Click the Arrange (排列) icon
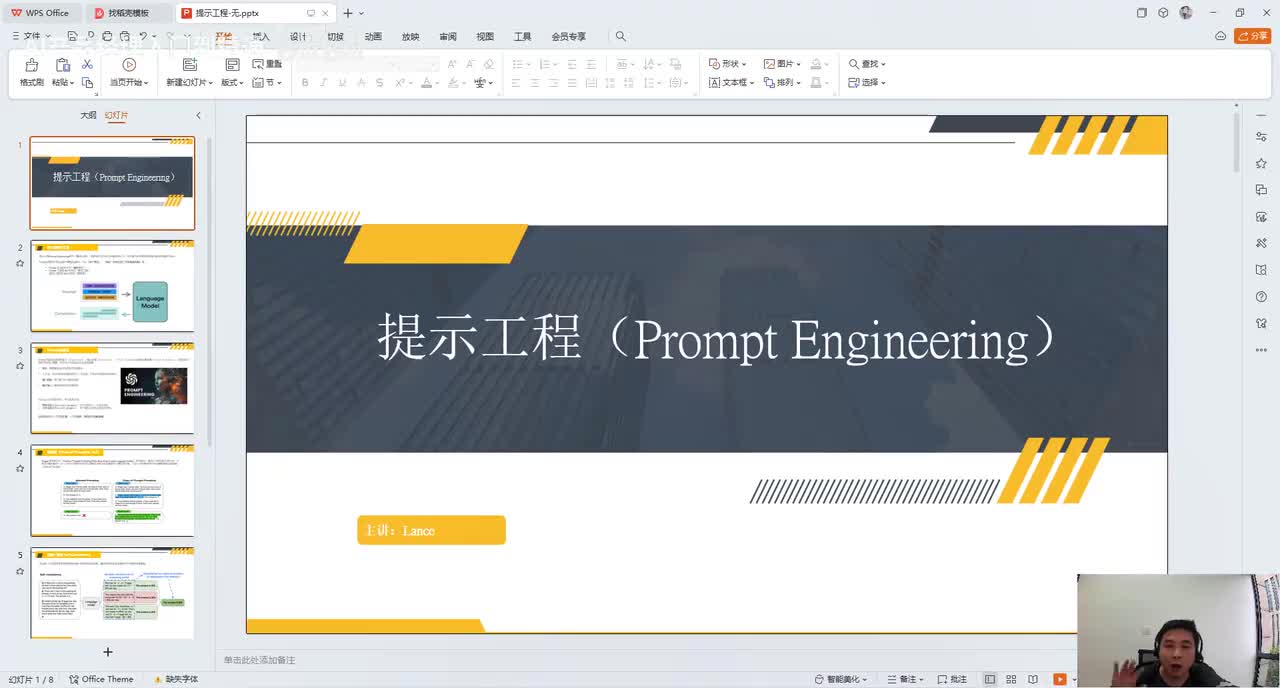Viewport: 1280px width, 688px height. coord(769,83)
